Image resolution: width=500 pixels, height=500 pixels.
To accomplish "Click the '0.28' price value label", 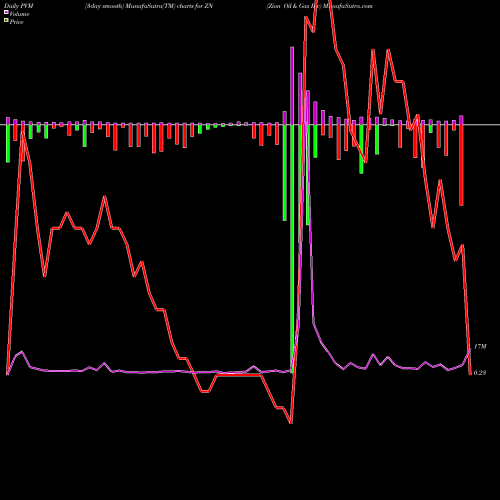I will tap(480, 373).
